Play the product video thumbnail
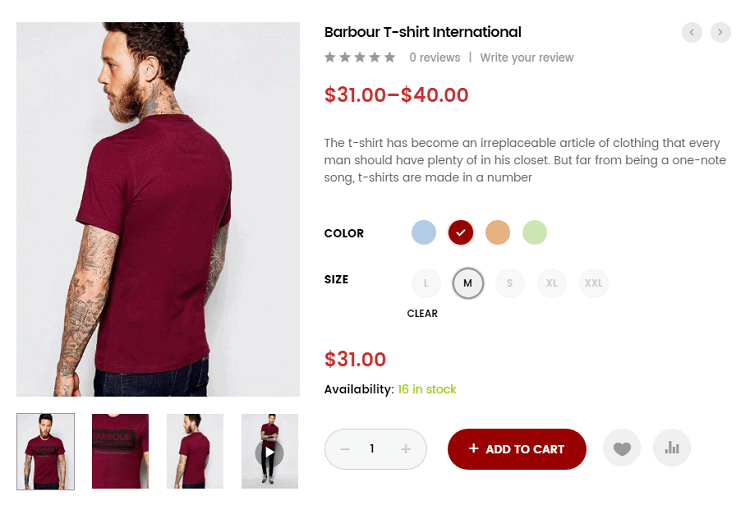 click(x=270, y=452)
